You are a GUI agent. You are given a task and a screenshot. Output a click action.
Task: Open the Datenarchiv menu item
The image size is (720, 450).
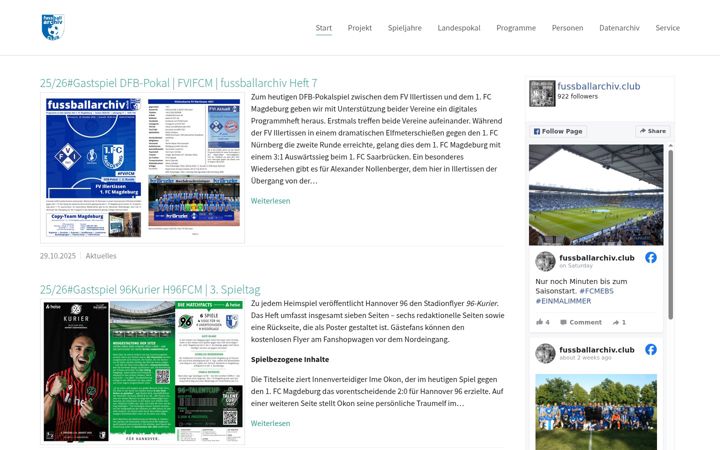pyautogui.click(x=619, y=28)
